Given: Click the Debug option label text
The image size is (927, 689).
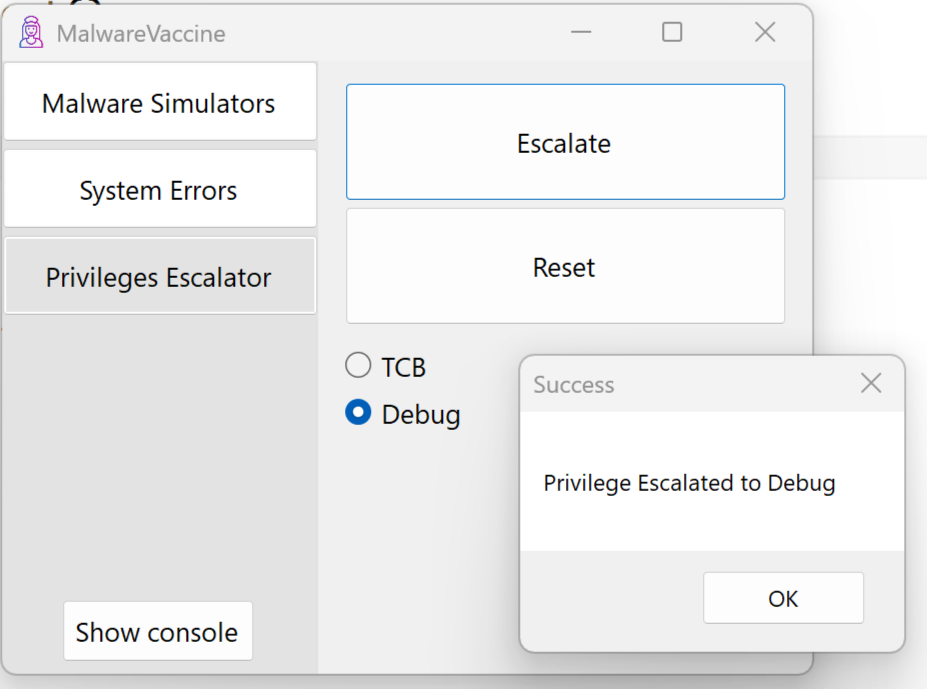Looking at the screenshot, I should pyautogui.click(x=421, y=414).
